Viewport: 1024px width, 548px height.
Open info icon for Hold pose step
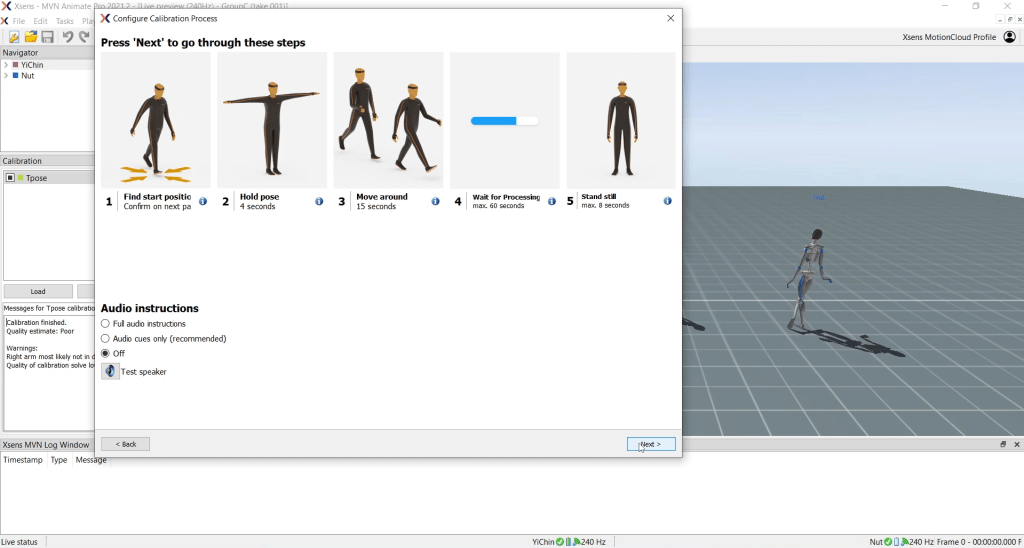319,201
